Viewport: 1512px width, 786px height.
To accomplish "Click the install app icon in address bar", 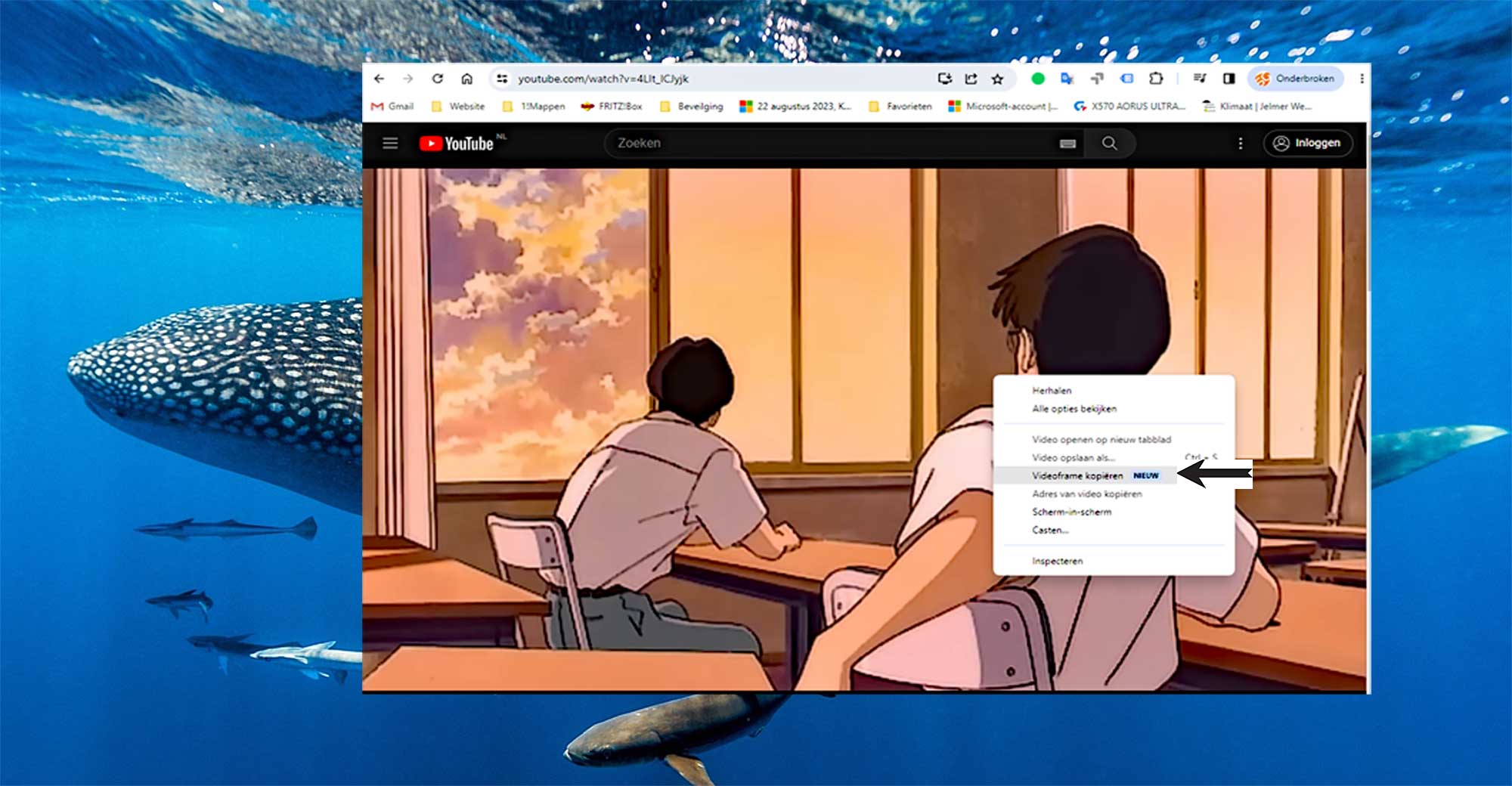I will pos(944,79).
